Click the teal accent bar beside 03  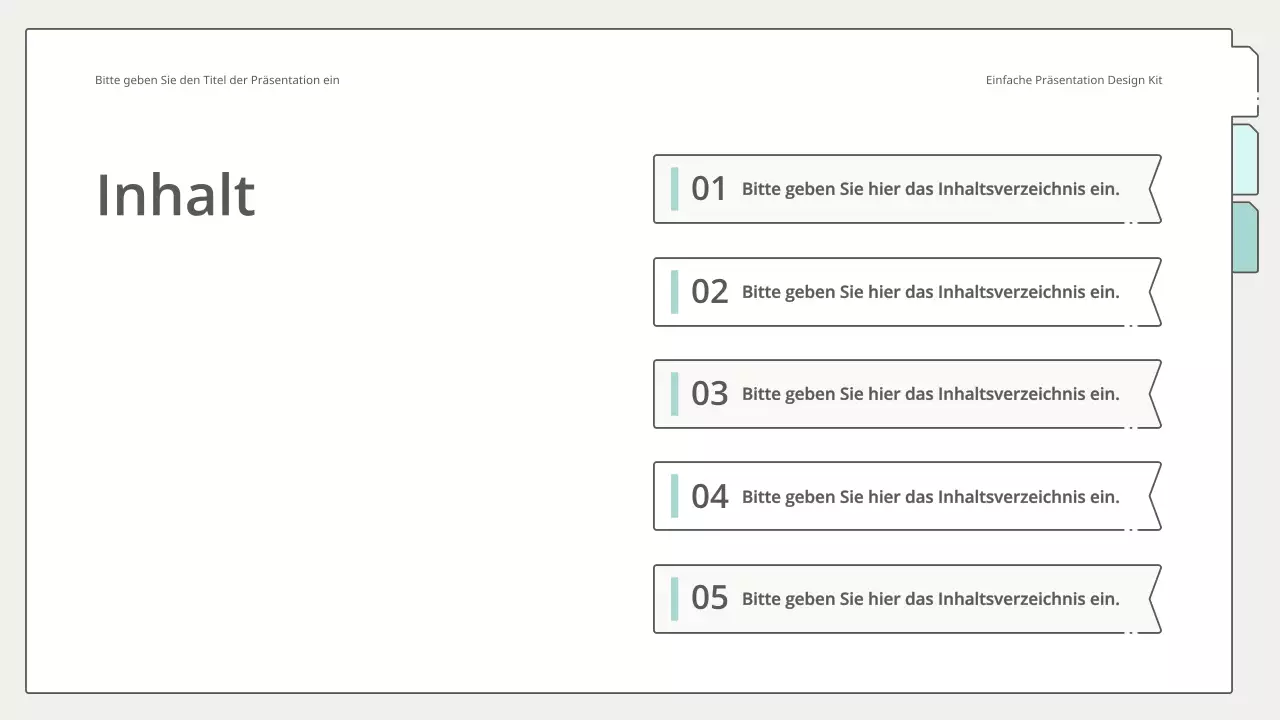click(x=674, y=394)
